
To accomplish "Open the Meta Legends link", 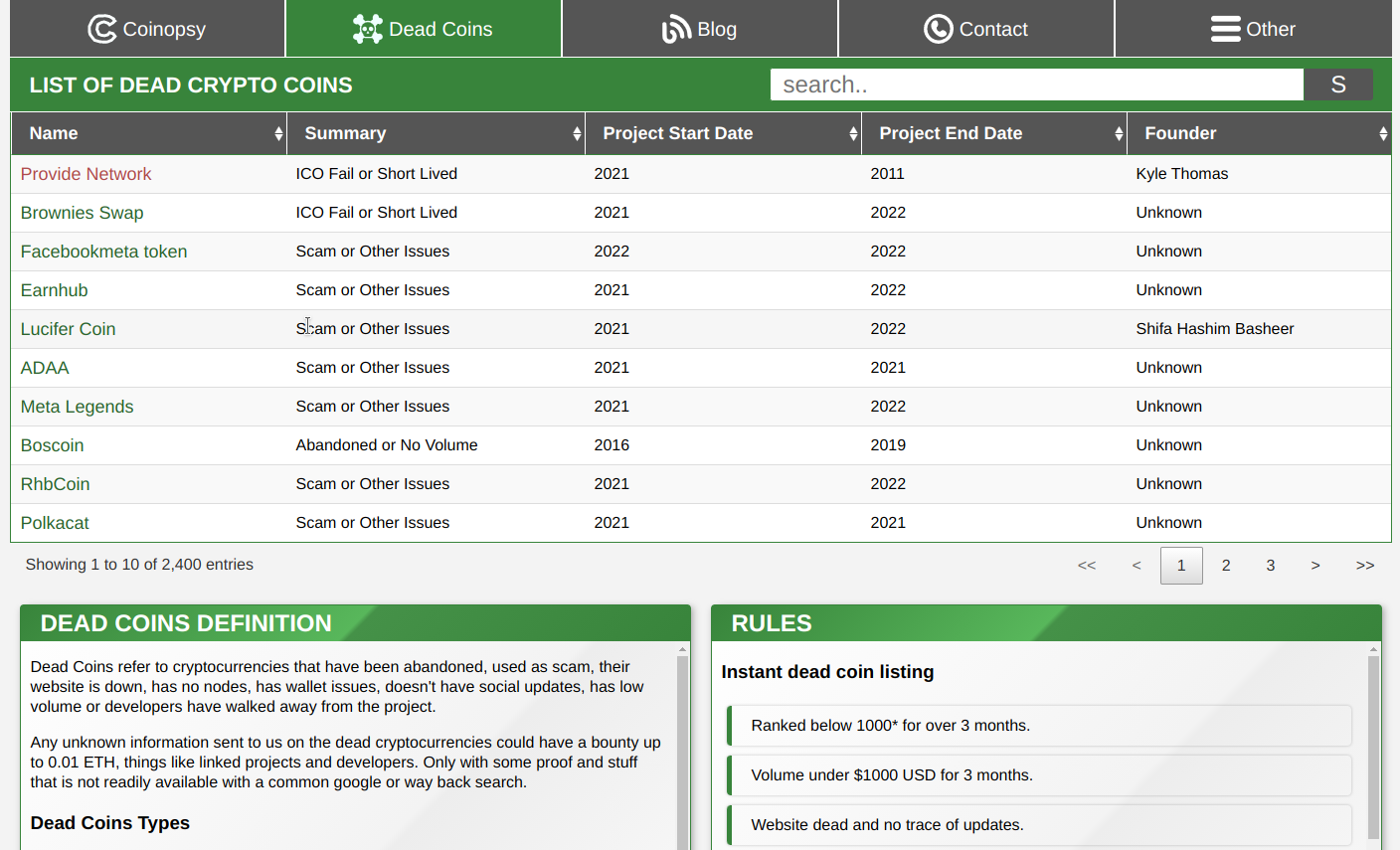I will click(x=77, y=407).
